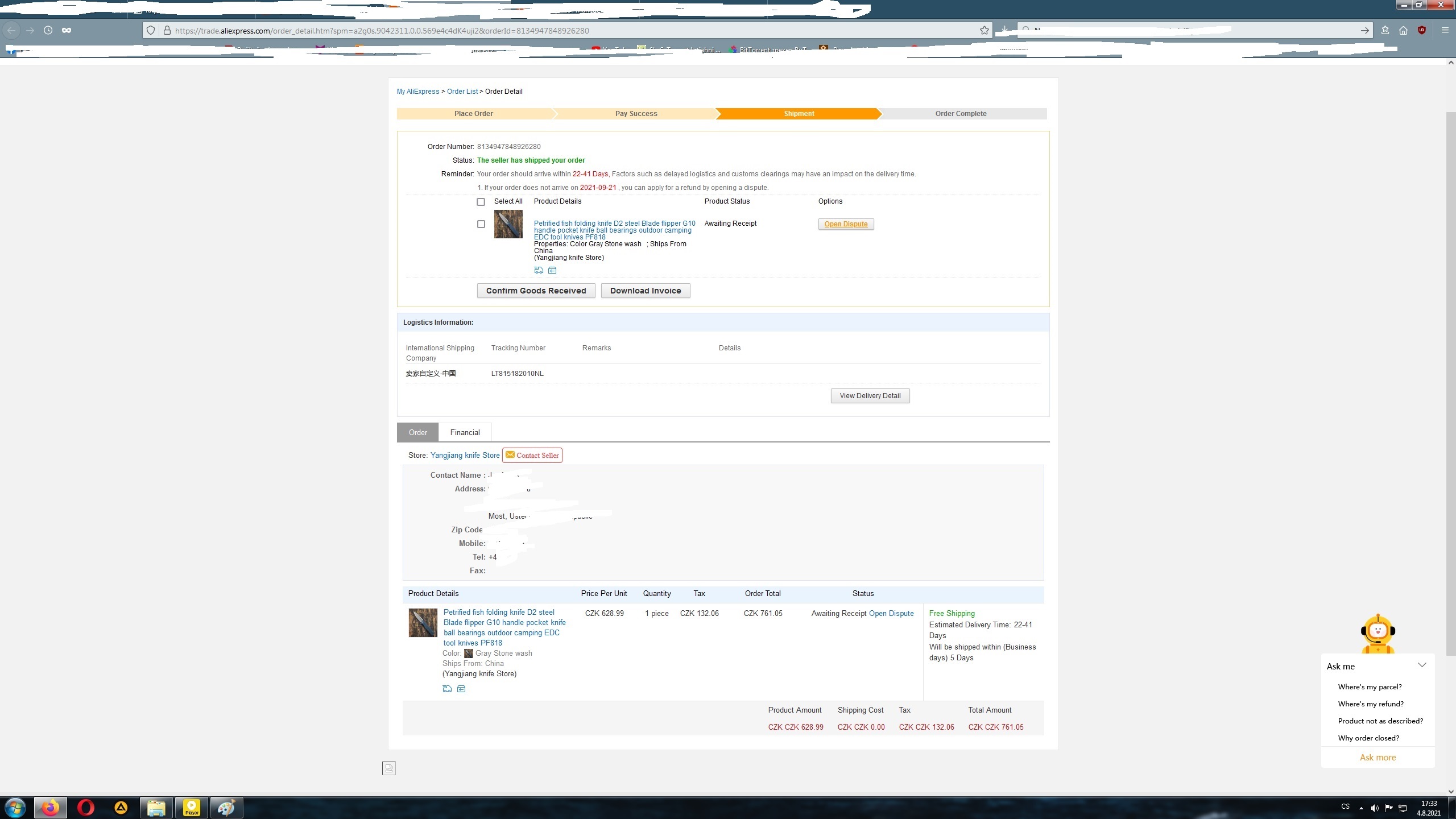Go to the browser home page
The image size is (1456, 819).
[x=1403, y=31]
